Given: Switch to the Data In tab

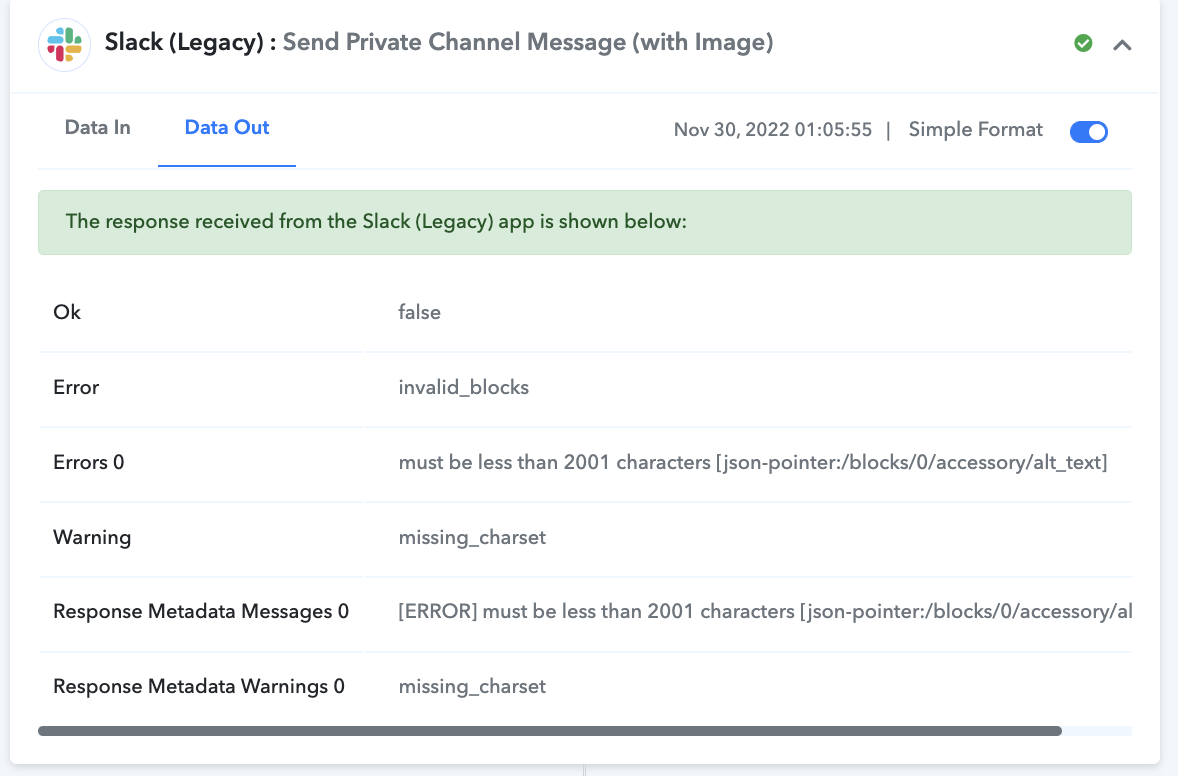Looking at the screenshot, I should [x=98, y=128].
